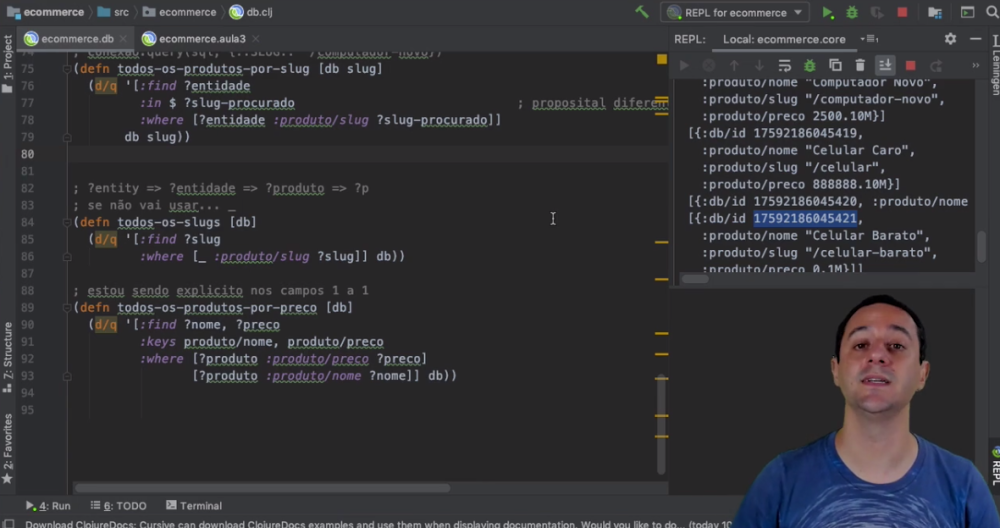Screen dimensions: 1000x528
Task: Open Search Everywhere magnifier
Action: click(x=992, y=13)
